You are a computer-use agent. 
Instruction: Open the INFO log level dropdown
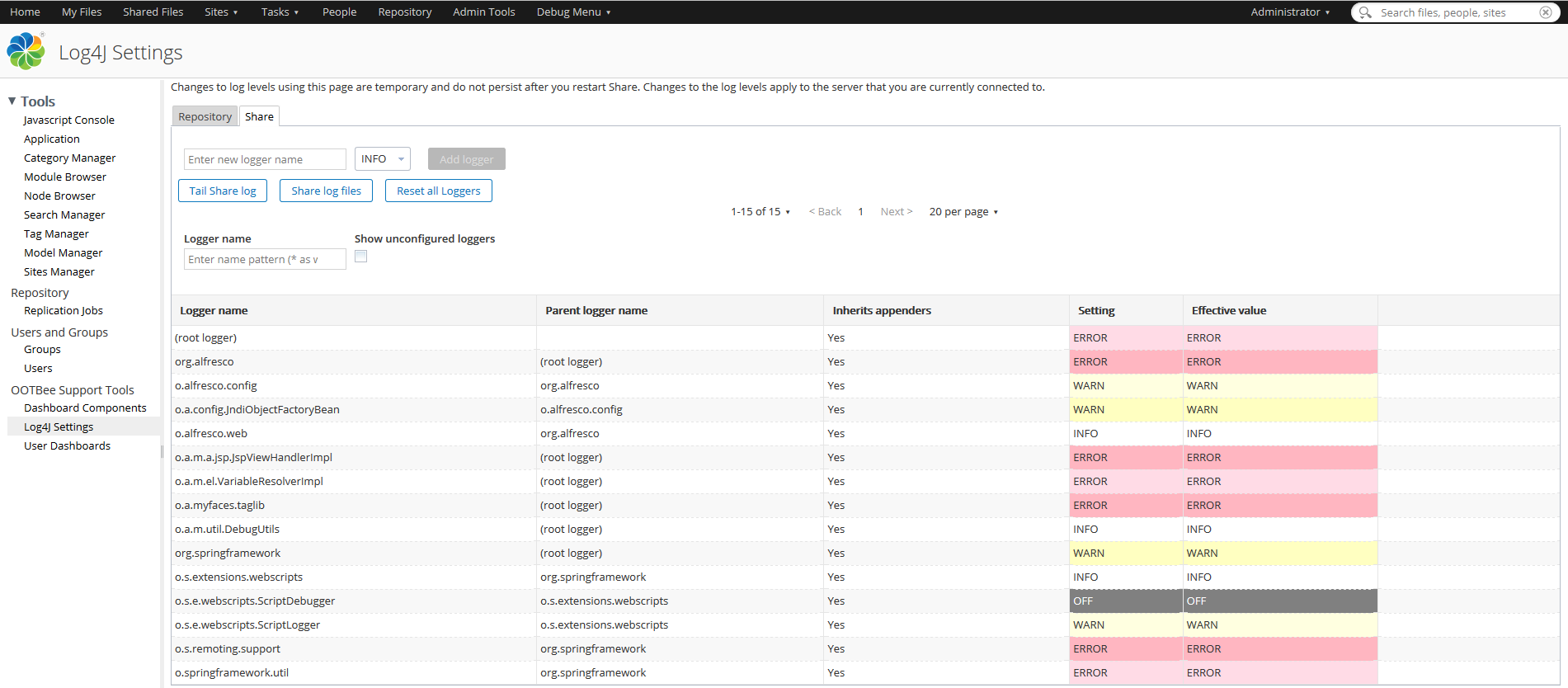[383, 158]
